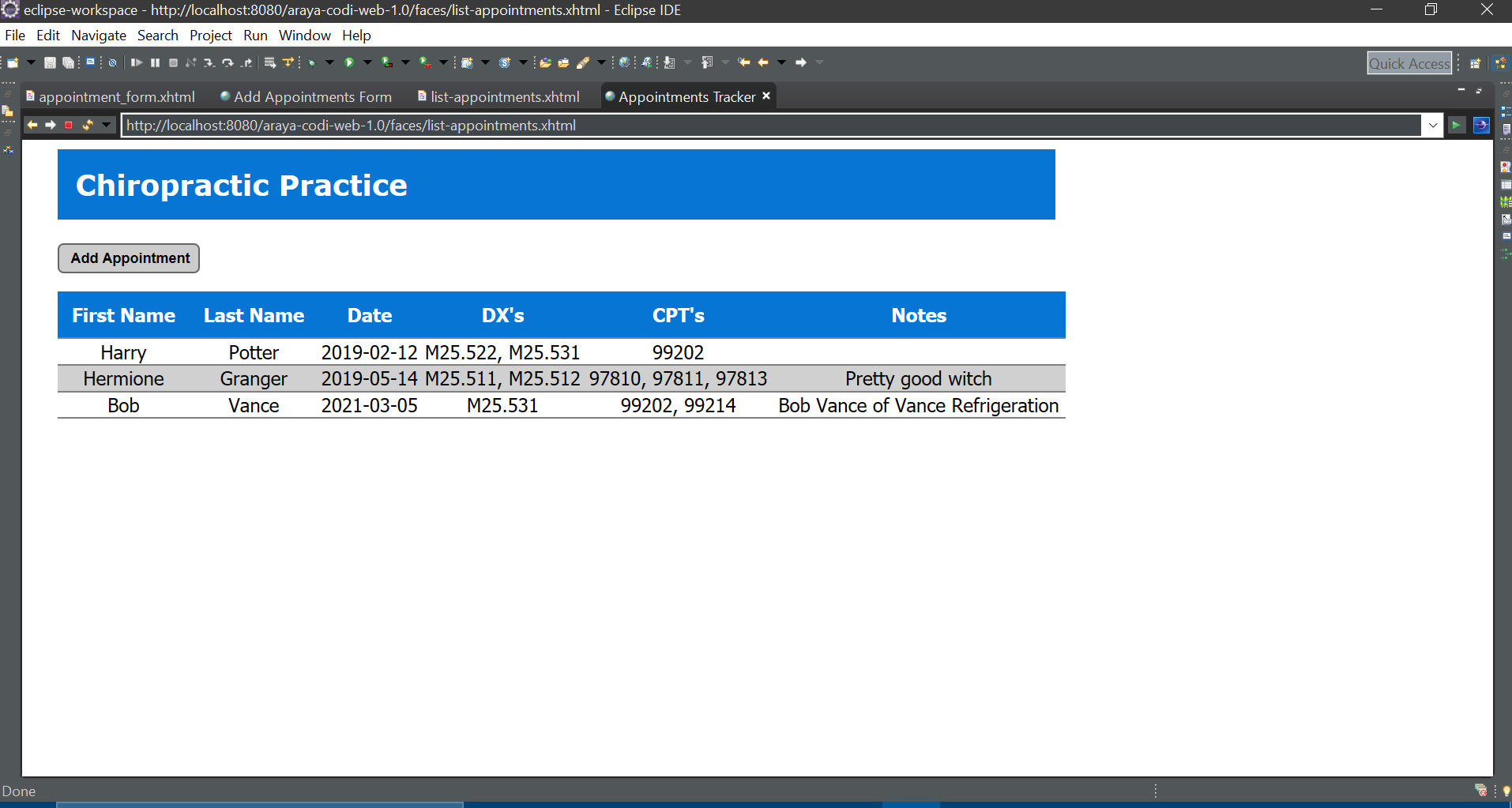
Task: Save the current file using the Save icon
Action: click(x=50, y=62)
